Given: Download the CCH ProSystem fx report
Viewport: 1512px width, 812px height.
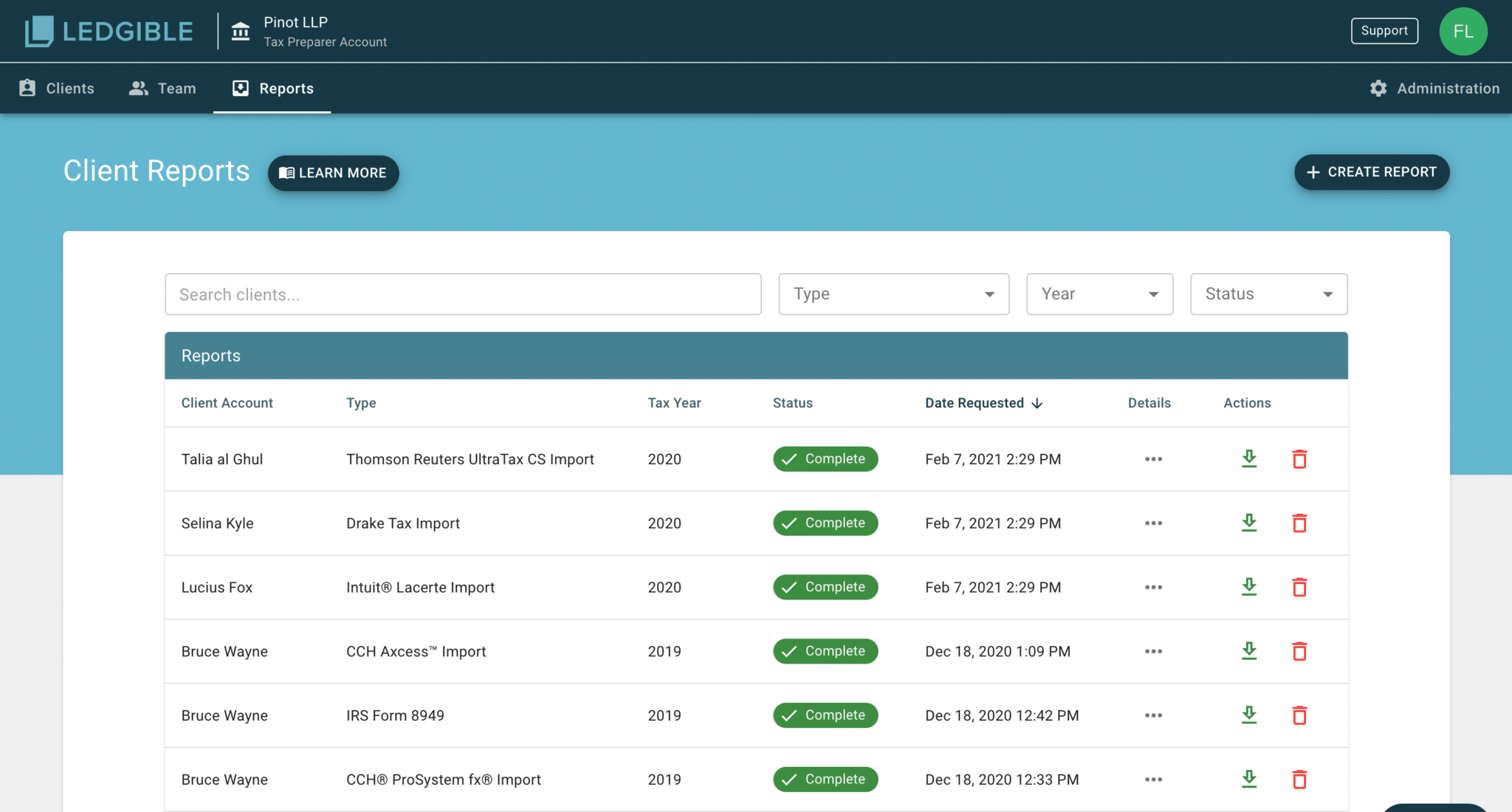Looking at the screenshot, I should tap(1248, 779).
